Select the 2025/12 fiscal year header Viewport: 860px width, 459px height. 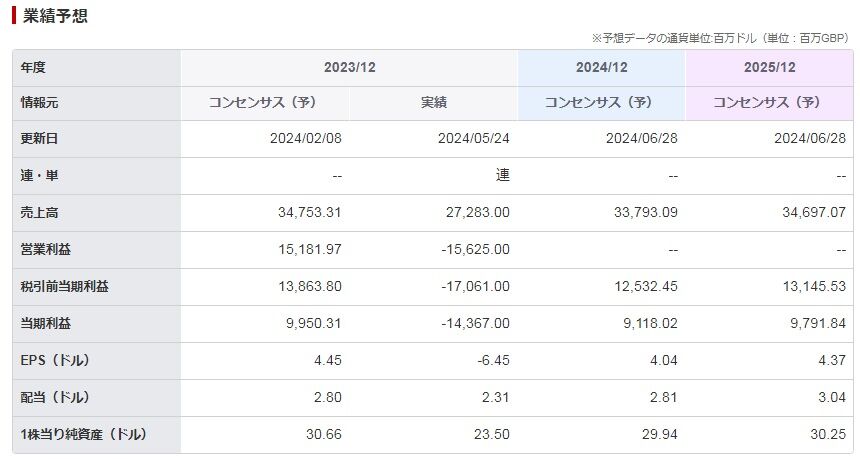click(x=770, y=67)
